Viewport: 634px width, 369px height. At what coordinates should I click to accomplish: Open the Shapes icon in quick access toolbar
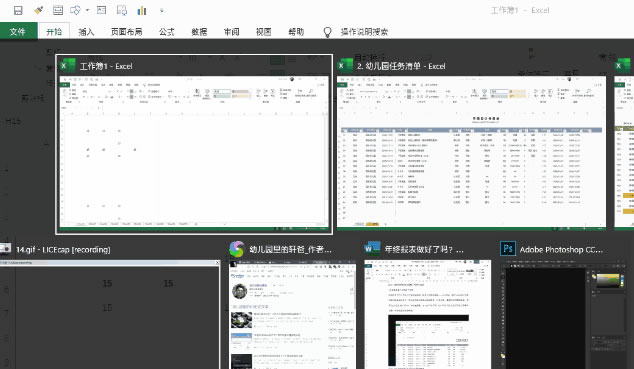75,11
